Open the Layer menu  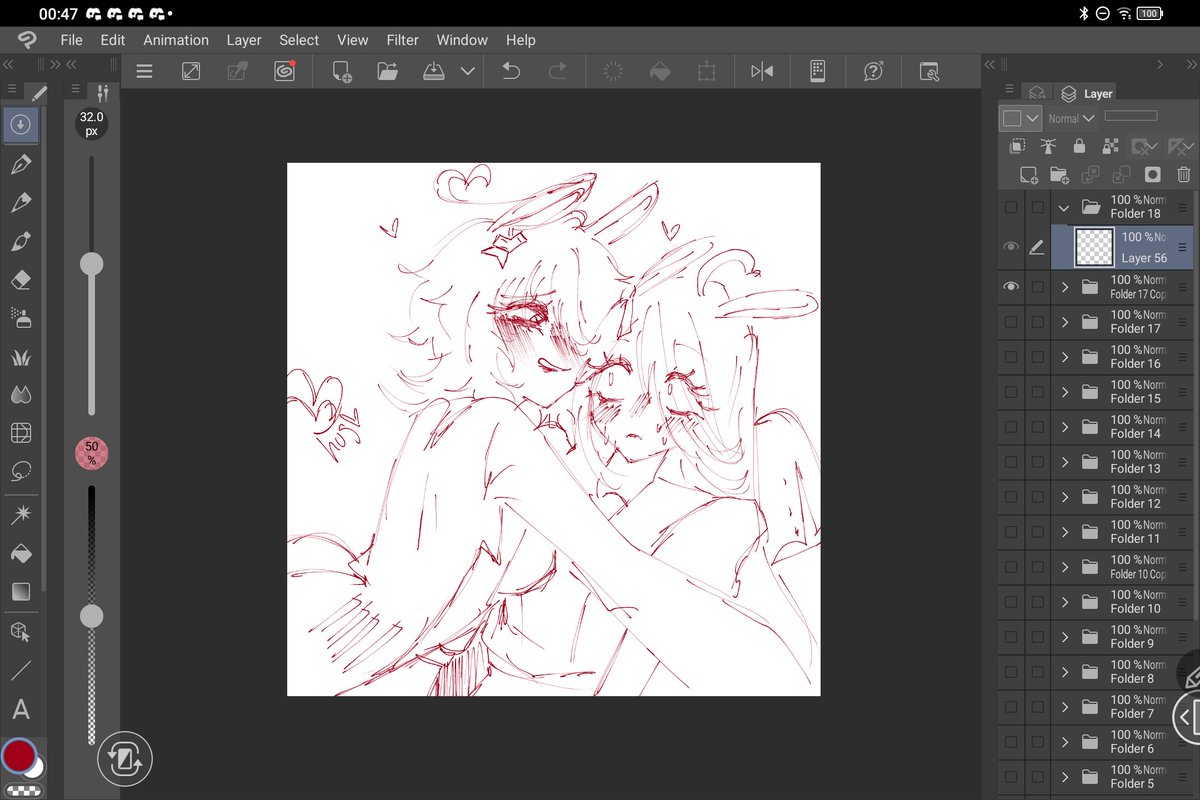[244, 40]
